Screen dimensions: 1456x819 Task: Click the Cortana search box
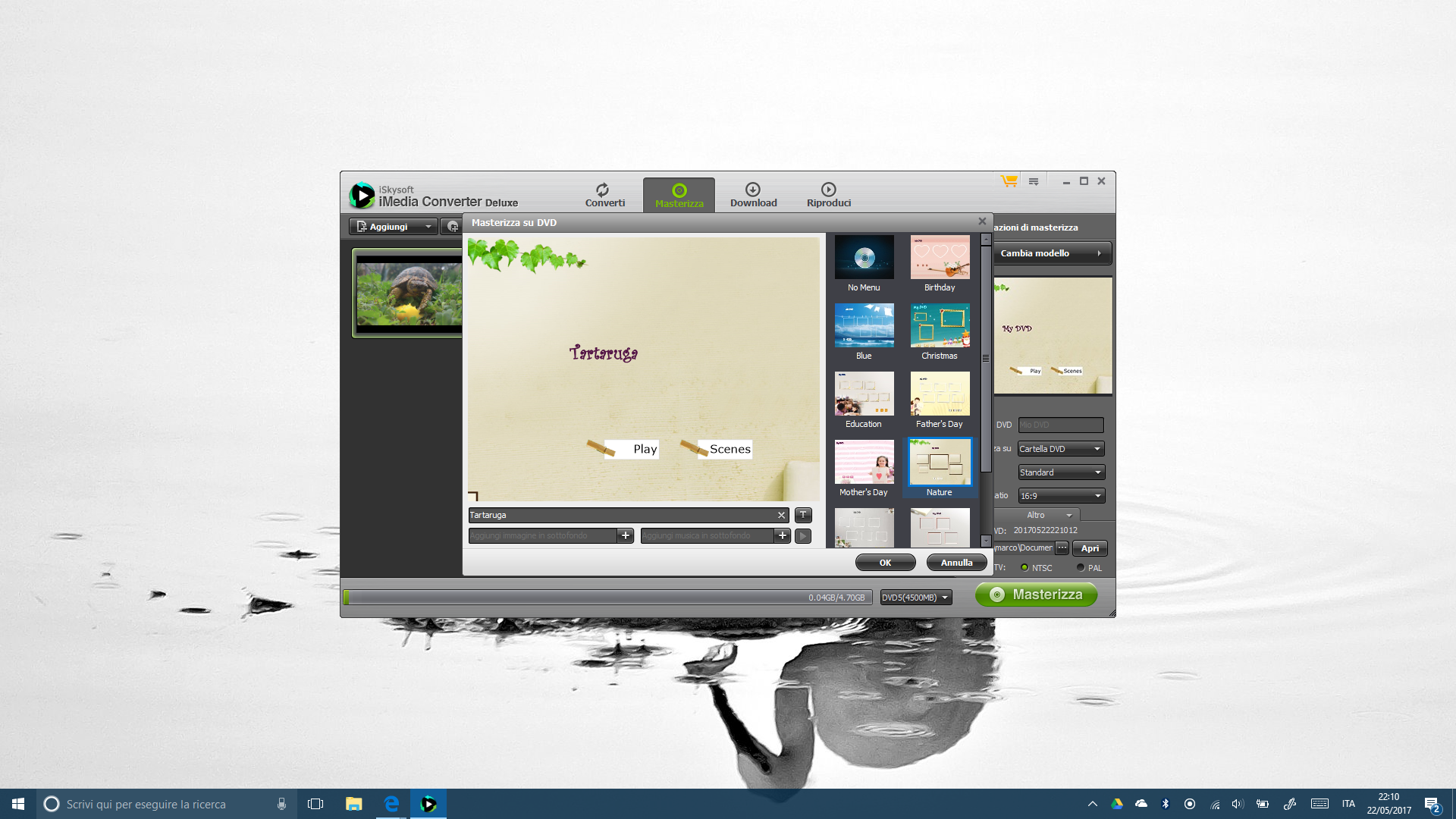165,804
